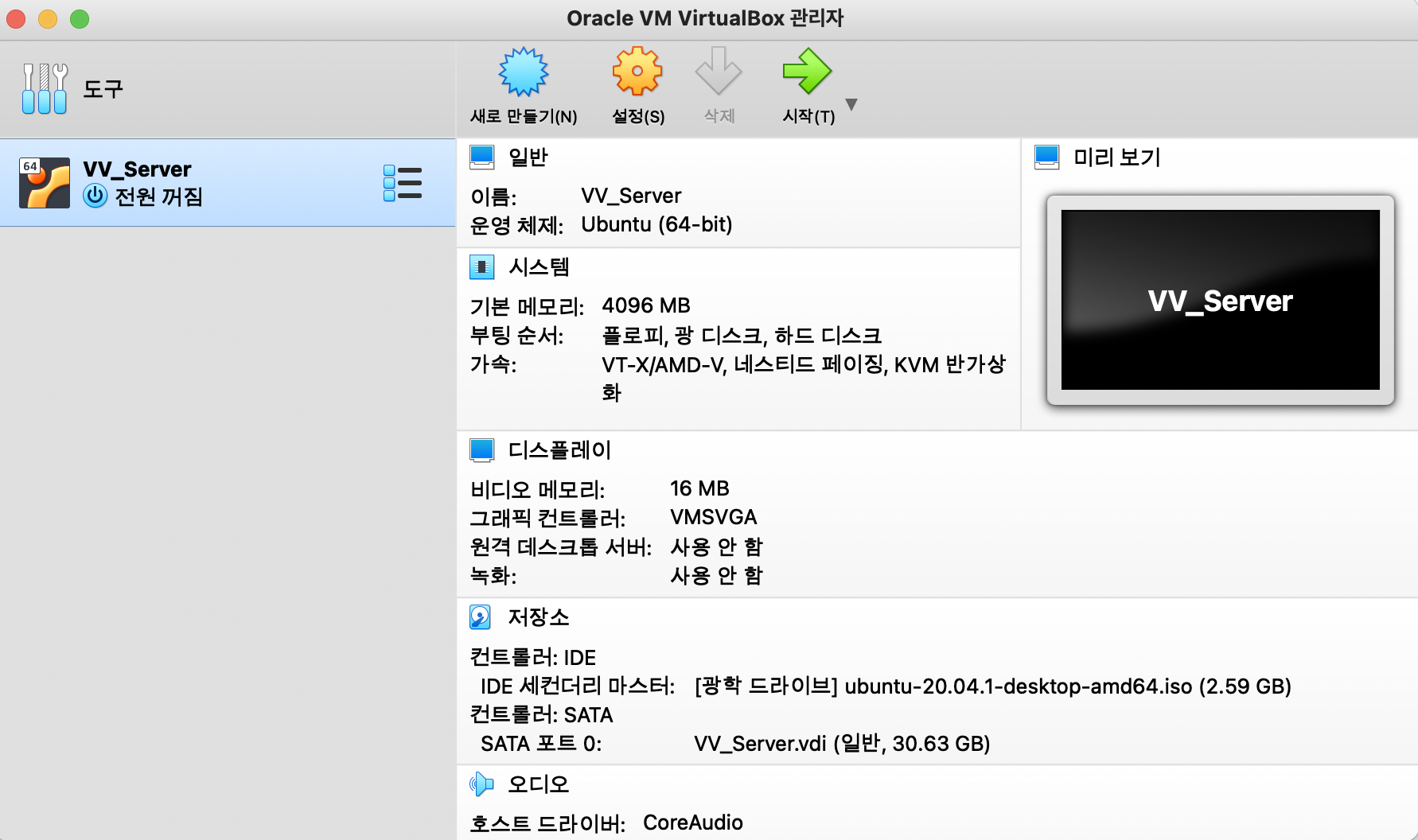Click the 가속 label in System section
Viewport: 1418px width, 840px height.
[x=493, y=364]
